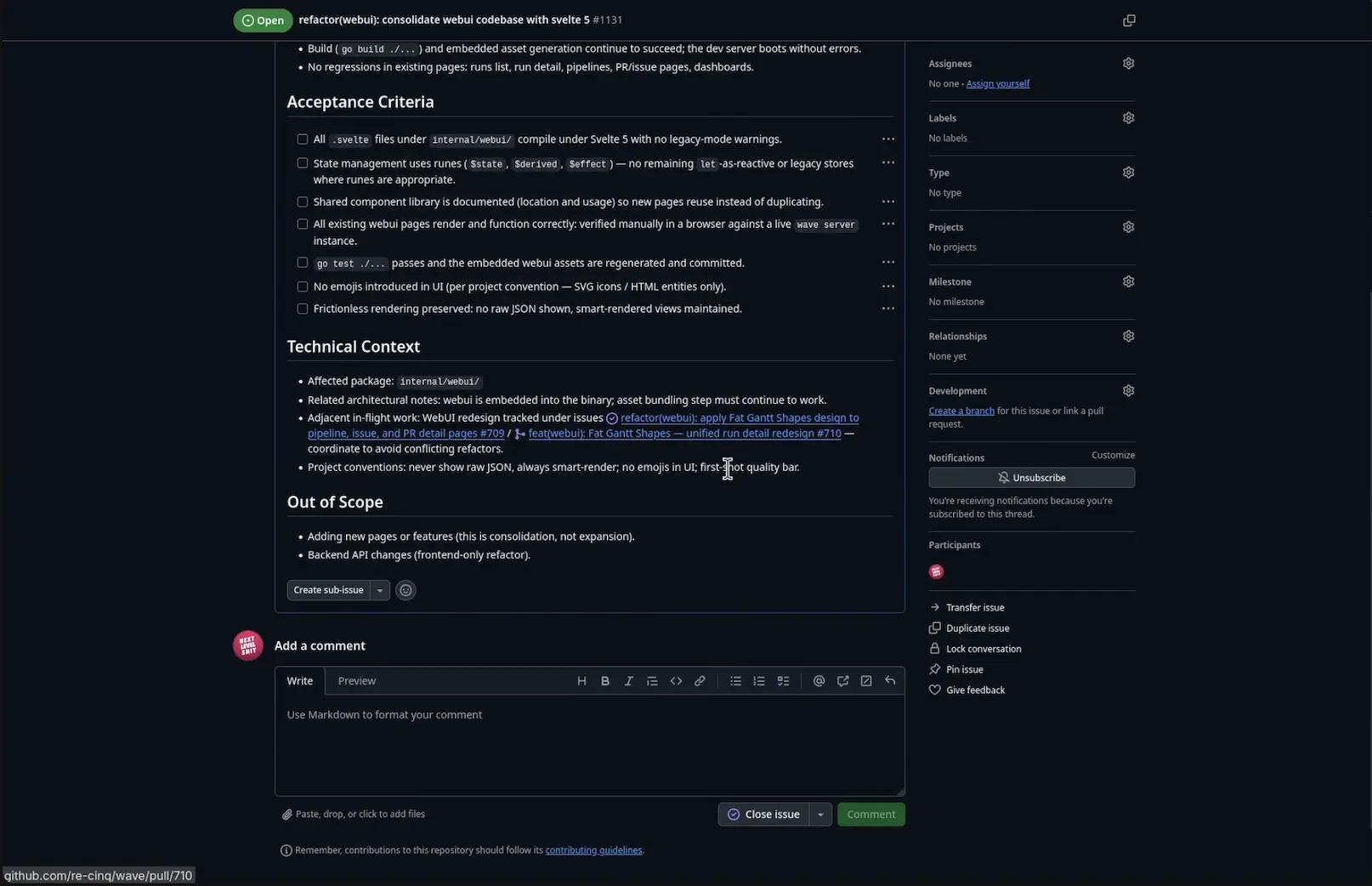Click the Heading icon in the comment toolbar
The image size is (1372, 886).
point(581,681)
